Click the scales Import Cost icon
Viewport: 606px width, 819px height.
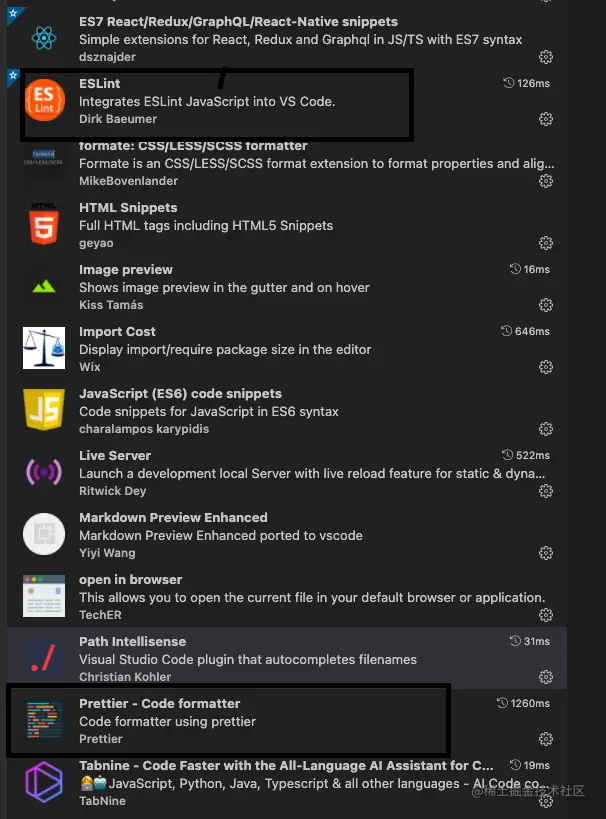pos(44,348)
